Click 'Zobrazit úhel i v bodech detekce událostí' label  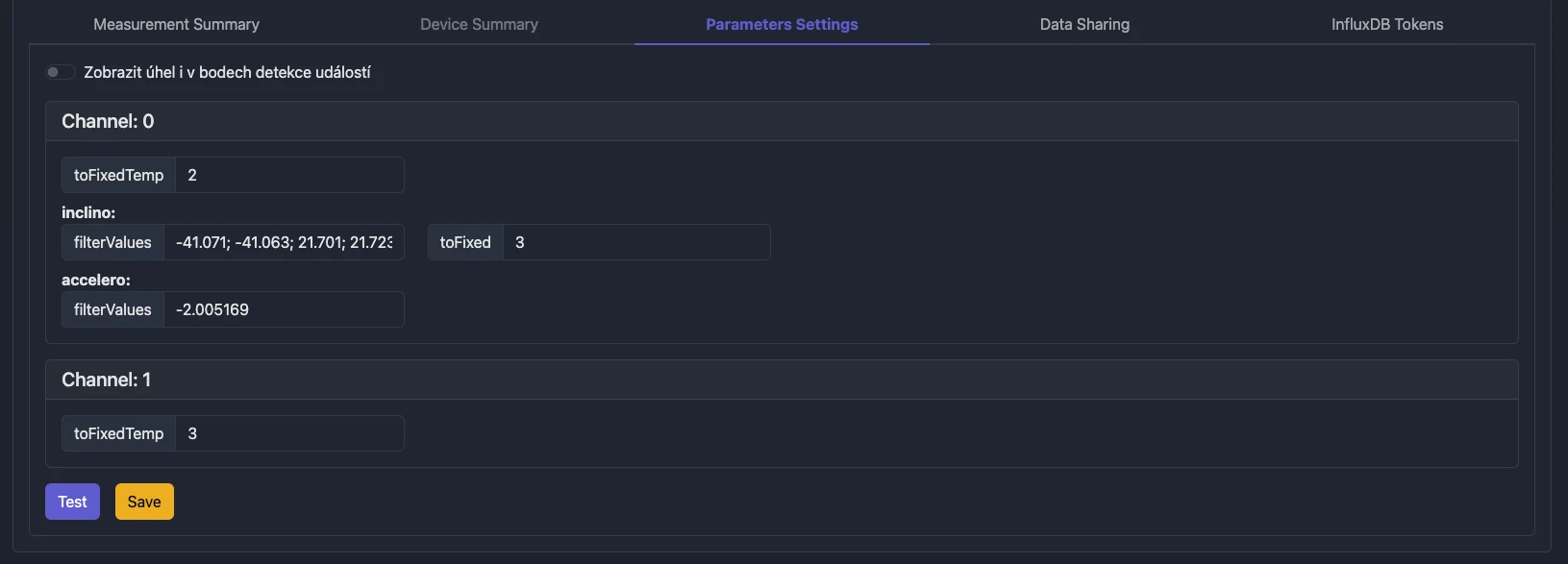point(227,72)
